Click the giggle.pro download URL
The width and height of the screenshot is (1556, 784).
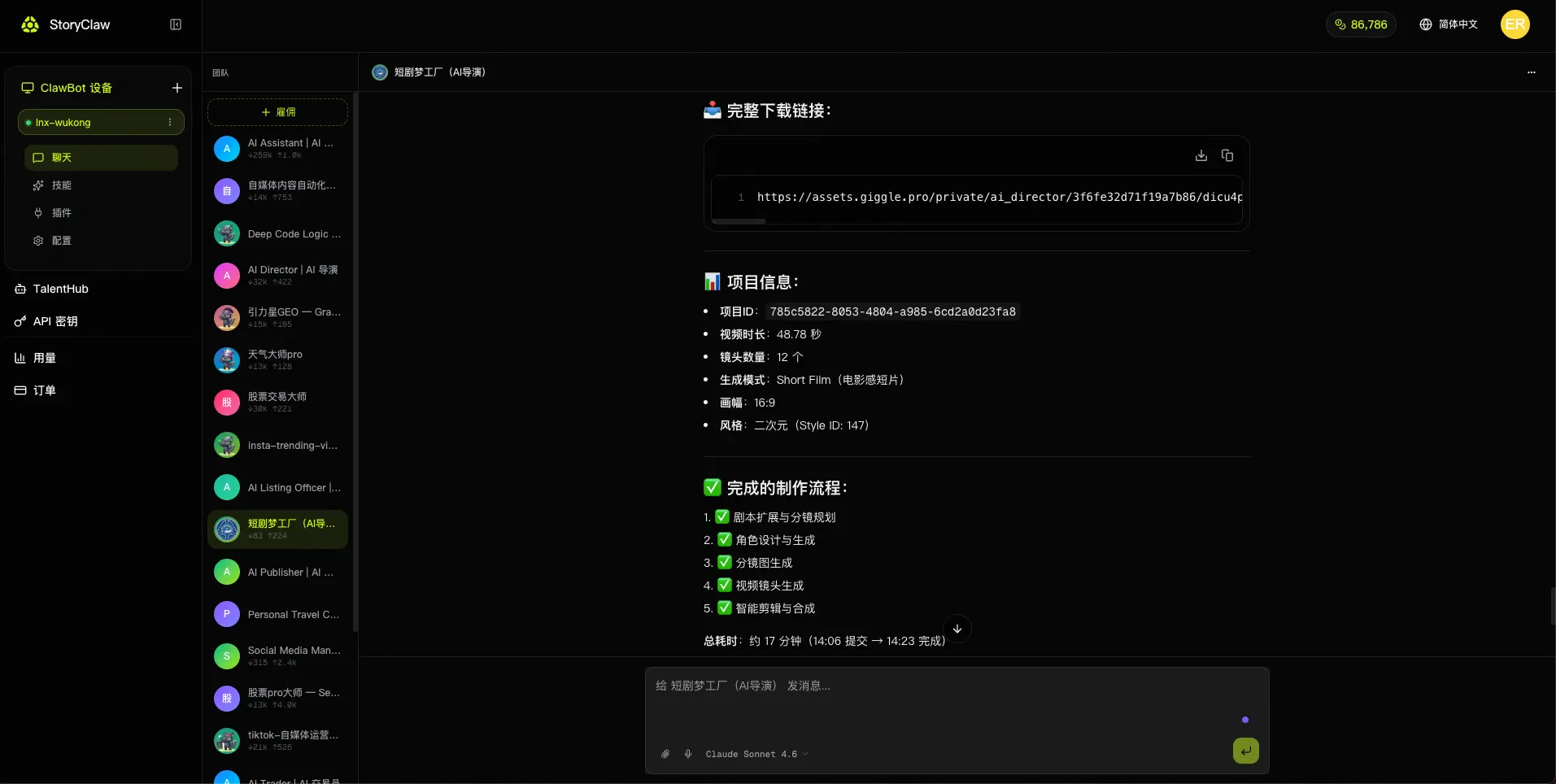pos(999,197)
